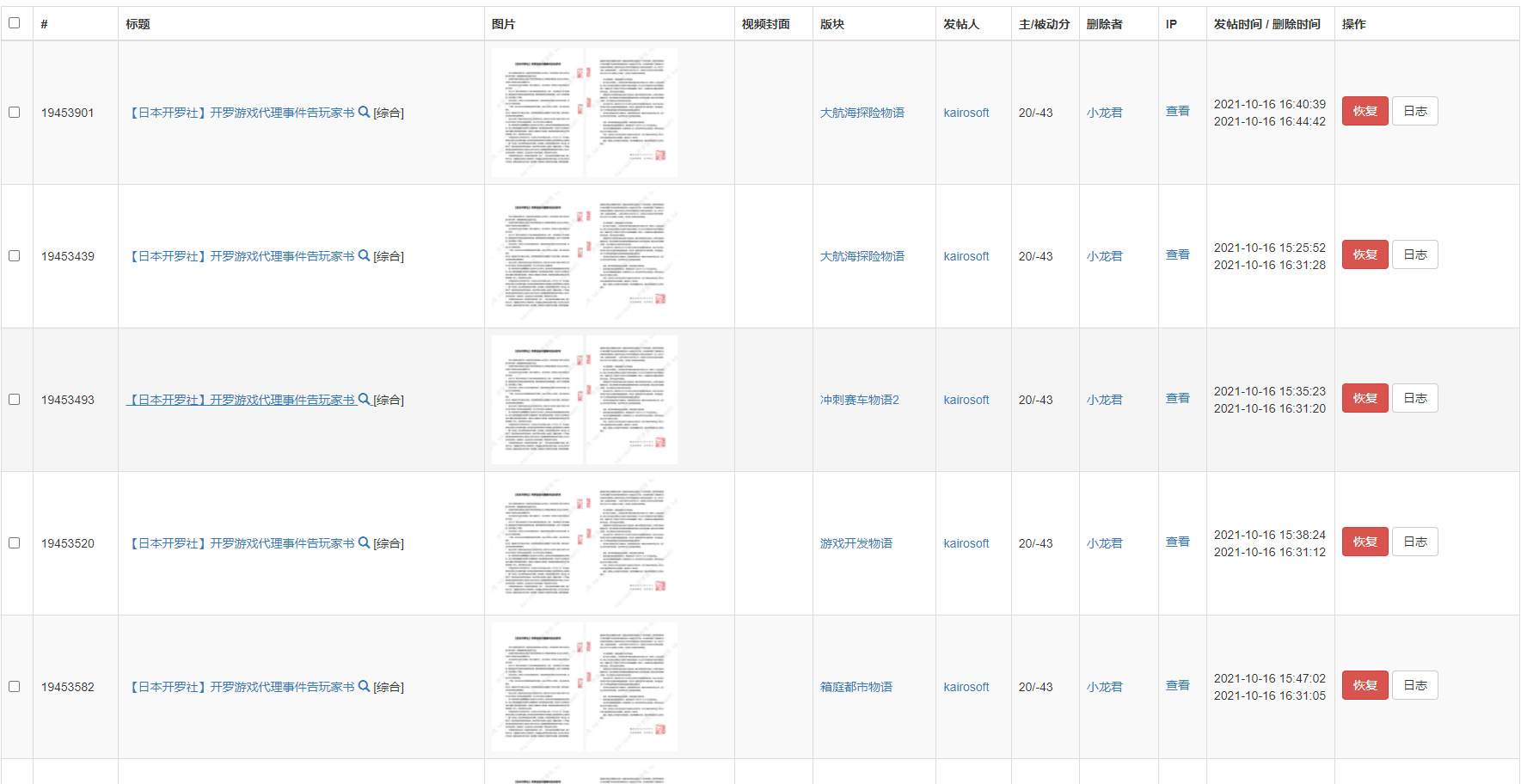Screen dimensions: 1521x784
Task: View IP via 查看 in row 19453439
Action: tap(1178, 254)
